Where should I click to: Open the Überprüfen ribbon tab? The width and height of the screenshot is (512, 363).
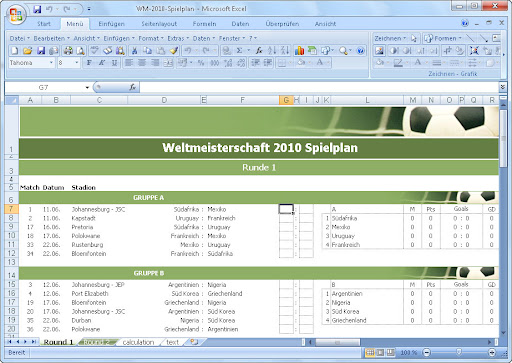(282, 24)
